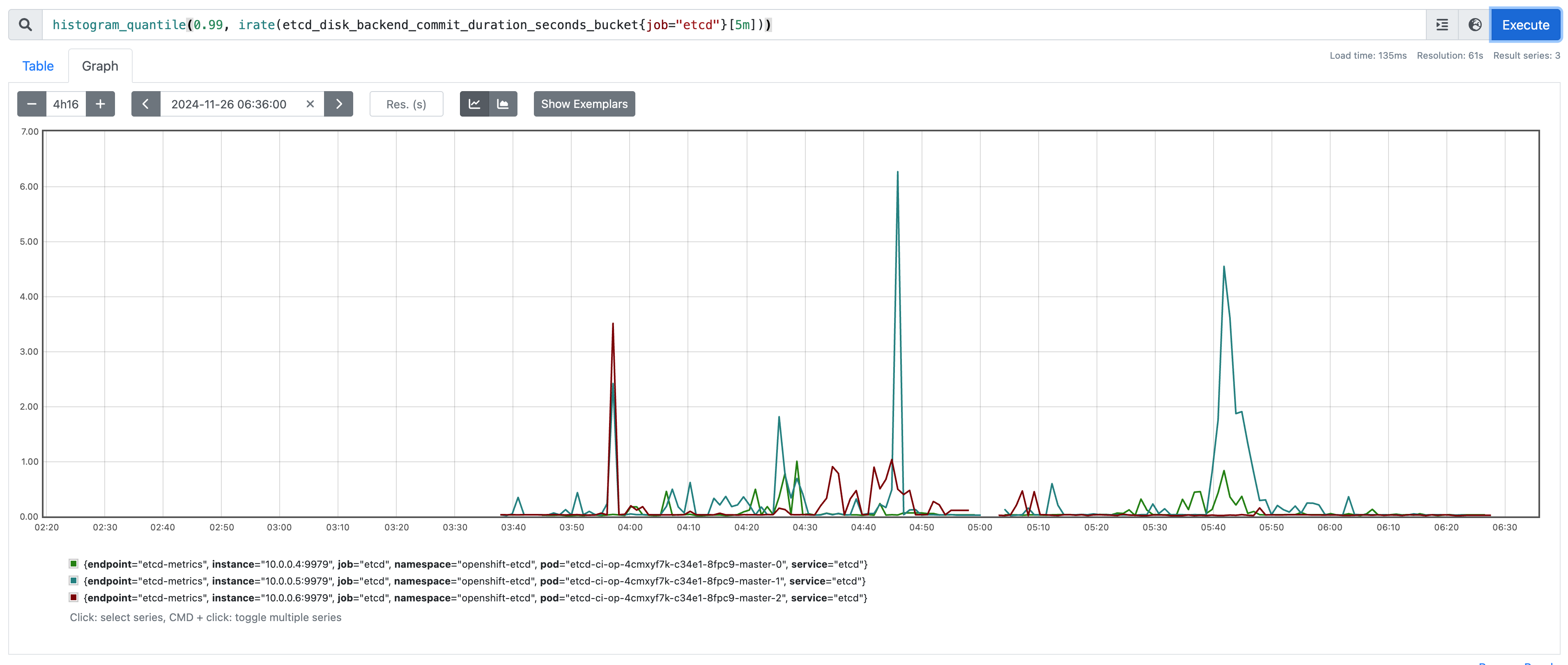Toggle the Show Exemplars button
Viewport: 1568px width, 665px height.
click(x=584, y=104)
